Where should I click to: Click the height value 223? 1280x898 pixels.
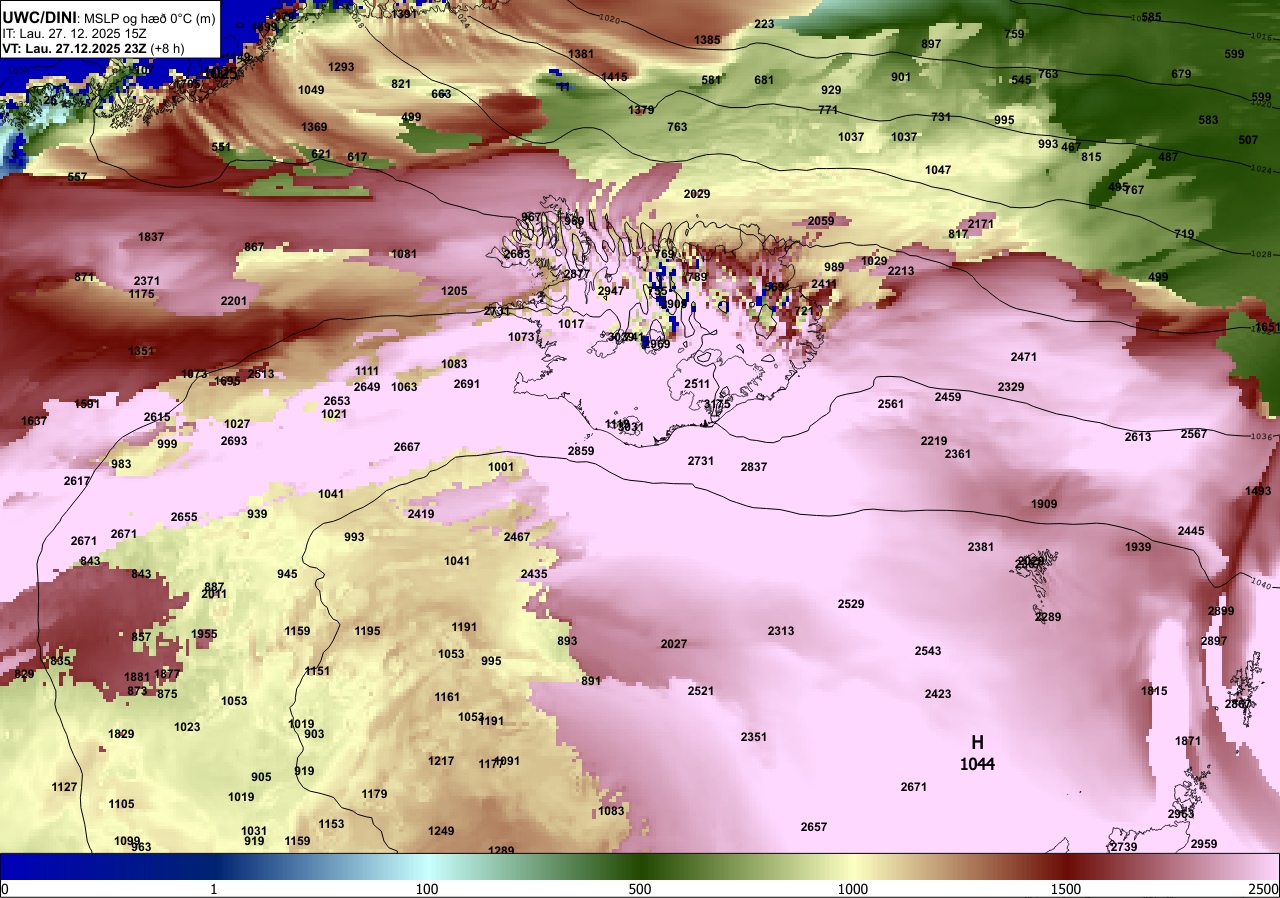point(764,24)
